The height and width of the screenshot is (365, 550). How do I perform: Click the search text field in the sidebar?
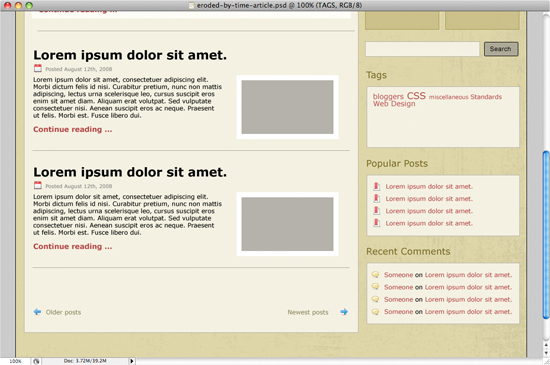point(422,49)
